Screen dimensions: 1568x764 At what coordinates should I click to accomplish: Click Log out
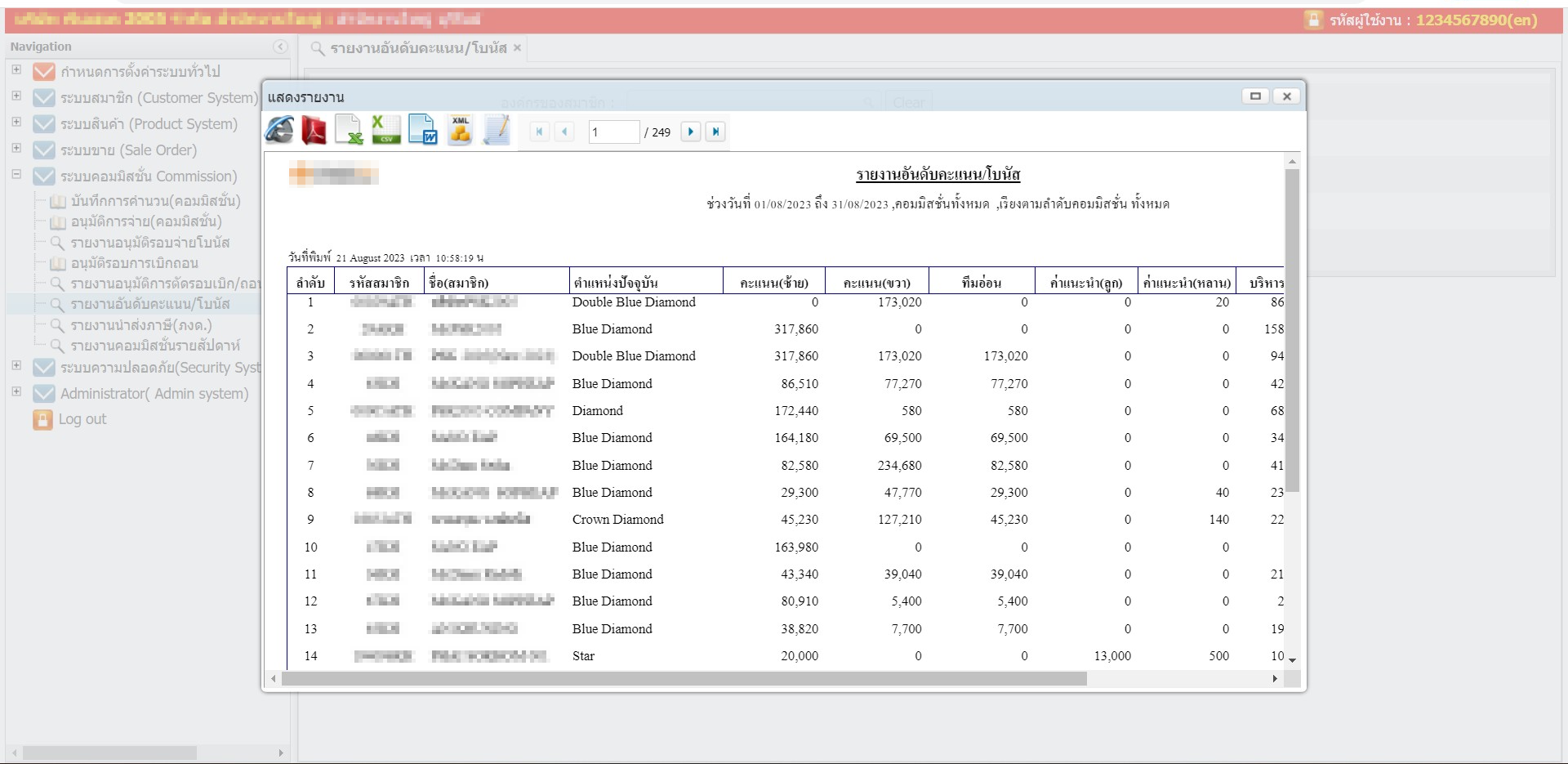tap(82, 419)
